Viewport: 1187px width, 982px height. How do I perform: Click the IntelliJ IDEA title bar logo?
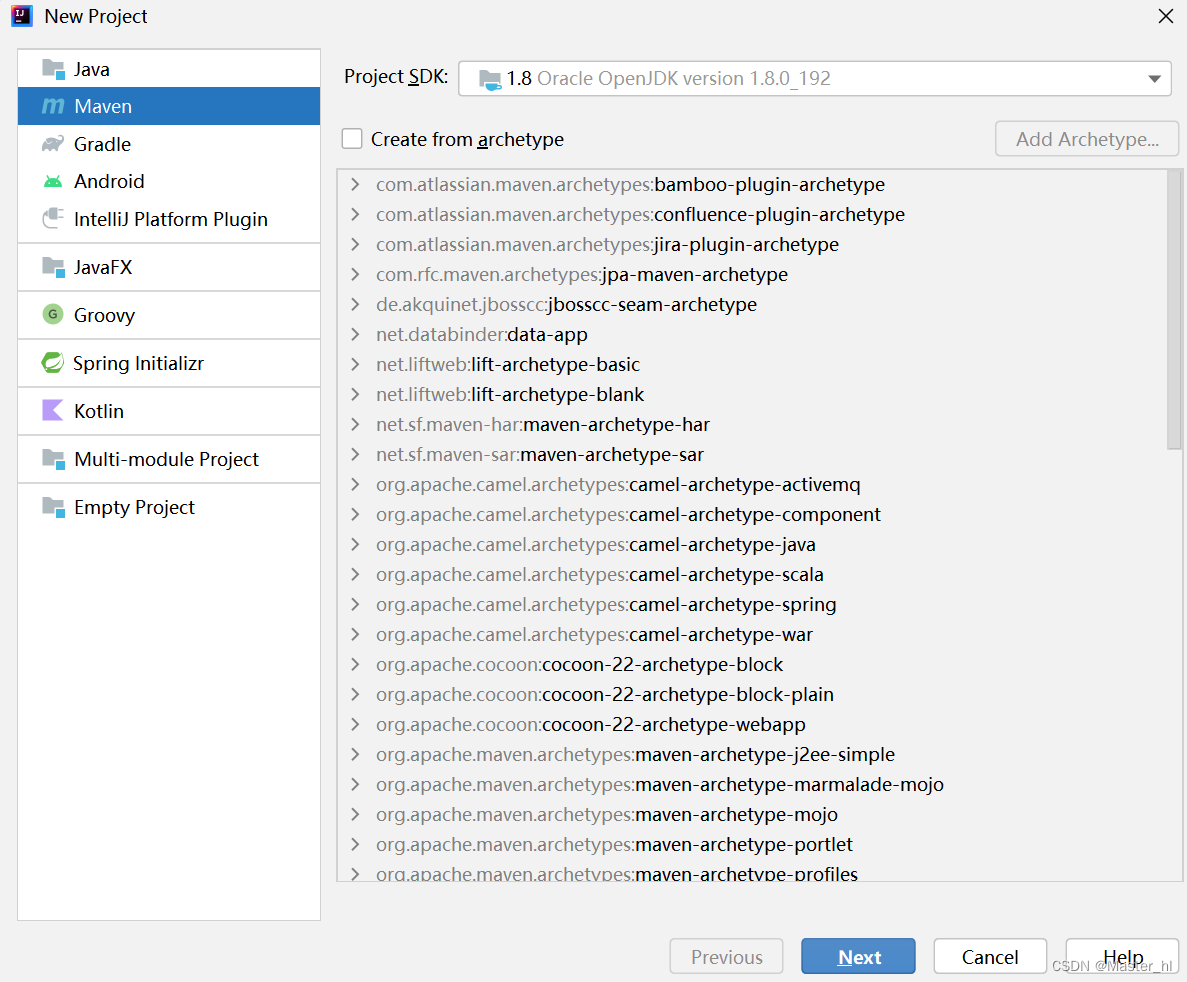pyautogui.click(x=22, y=16)
